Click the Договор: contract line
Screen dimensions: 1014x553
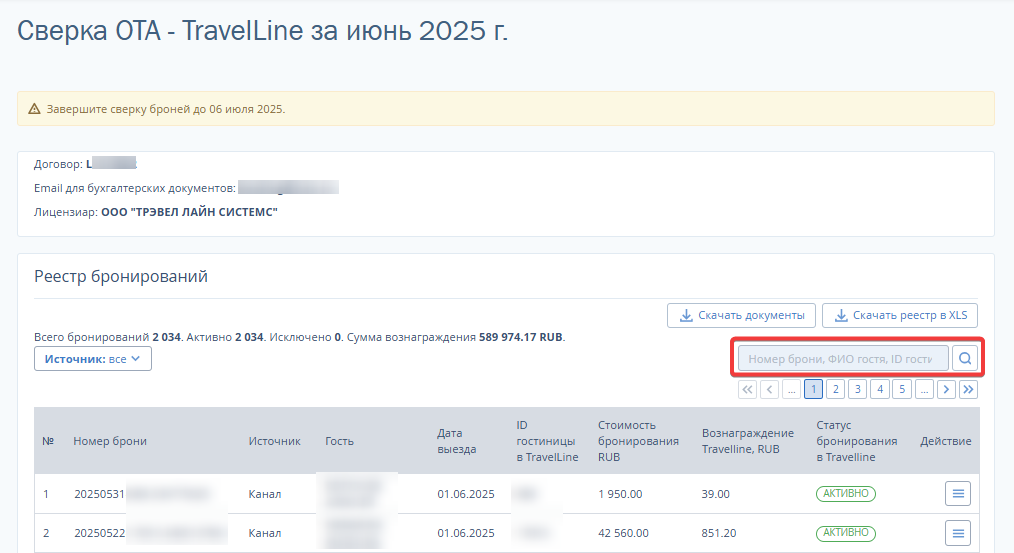point(85,164)
